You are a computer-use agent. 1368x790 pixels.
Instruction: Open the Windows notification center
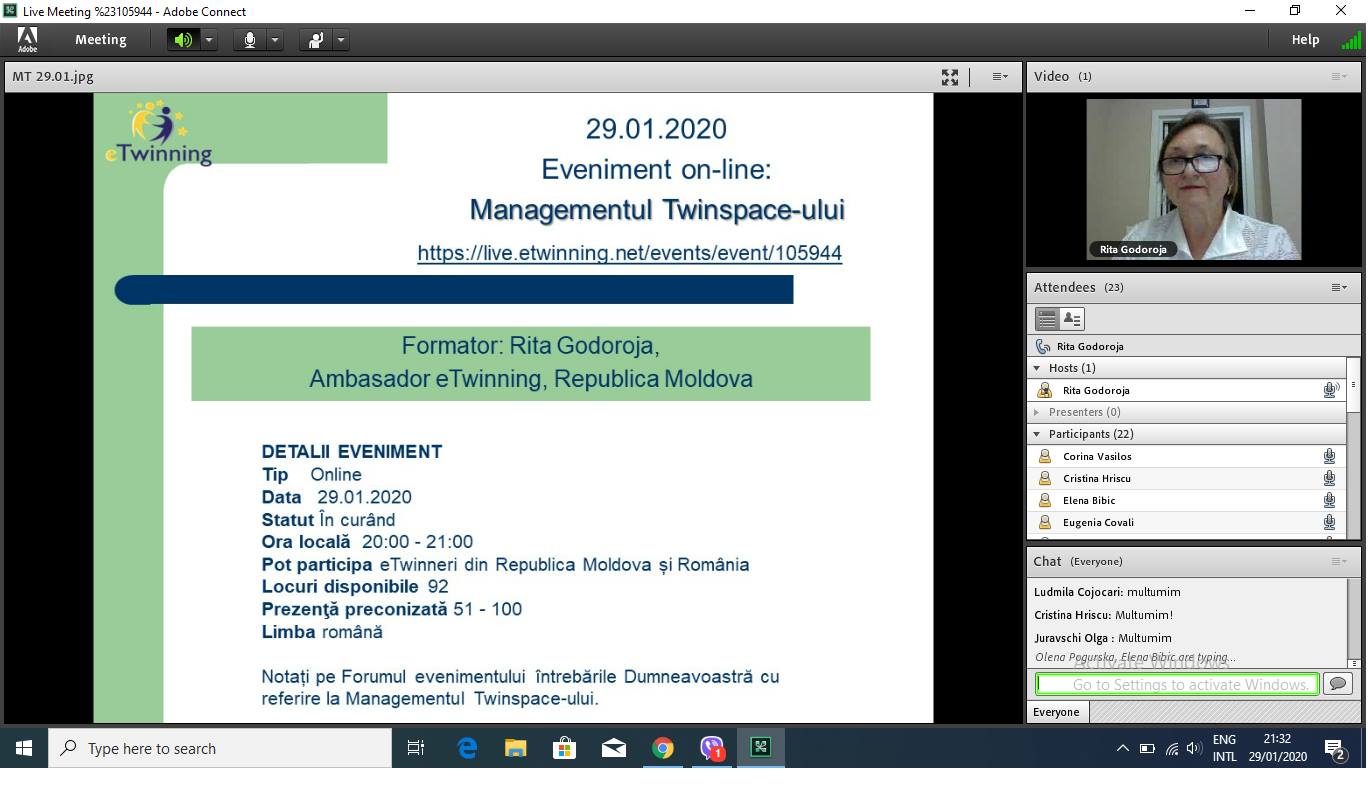click(x=1335, y=749)
